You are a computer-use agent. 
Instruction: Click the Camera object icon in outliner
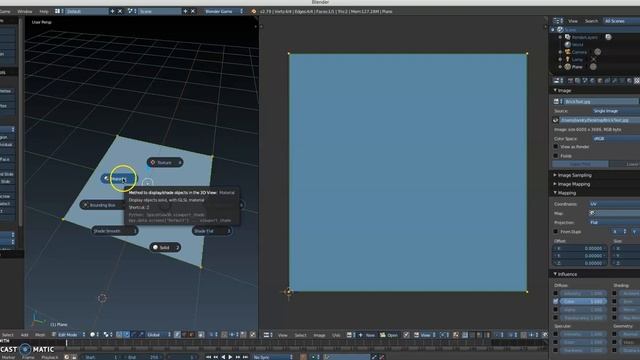pyautogui.click(x=567, y=52)
